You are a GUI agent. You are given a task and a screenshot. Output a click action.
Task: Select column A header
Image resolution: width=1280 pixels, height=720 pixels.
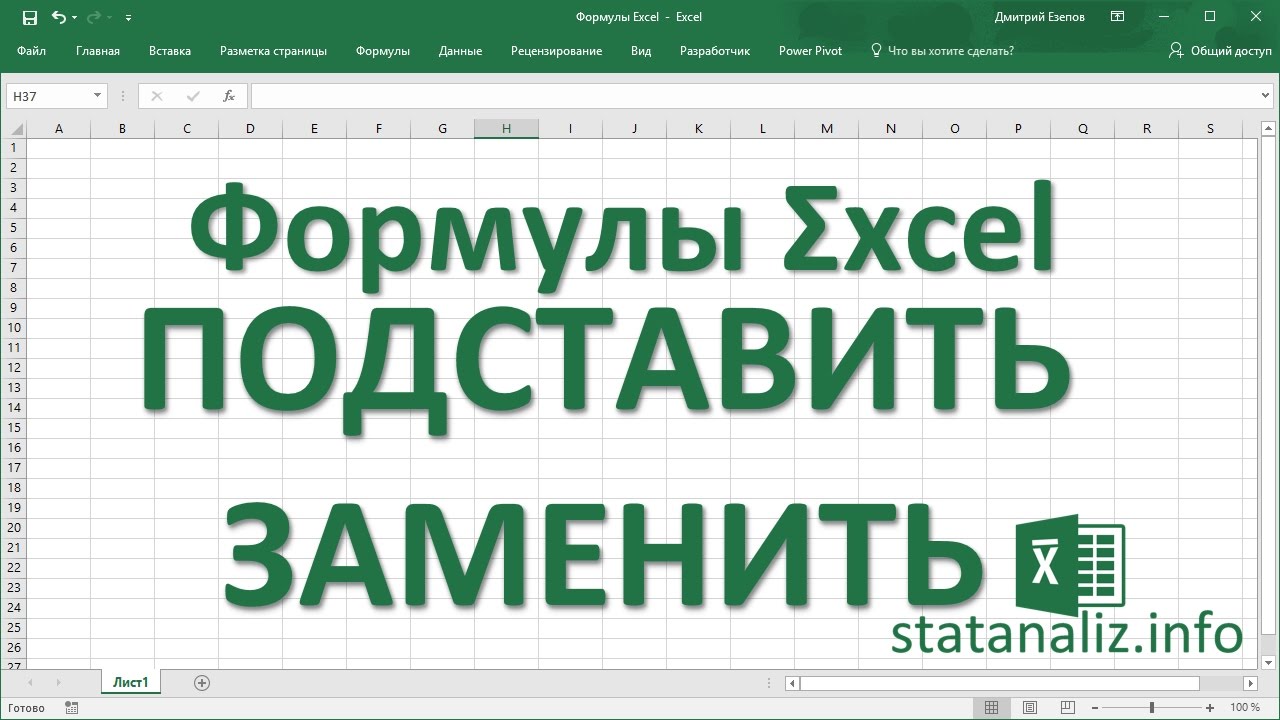[59, 129]
